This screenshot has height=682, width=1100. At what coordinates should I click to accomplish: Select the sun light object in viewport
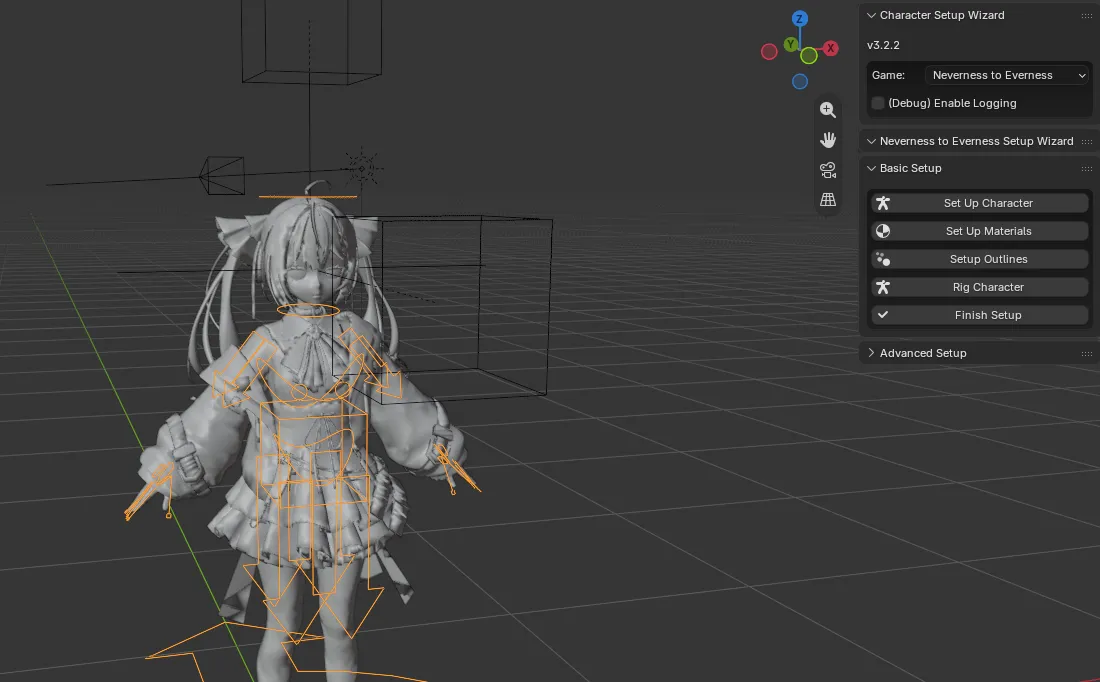(x=362, y=168)
